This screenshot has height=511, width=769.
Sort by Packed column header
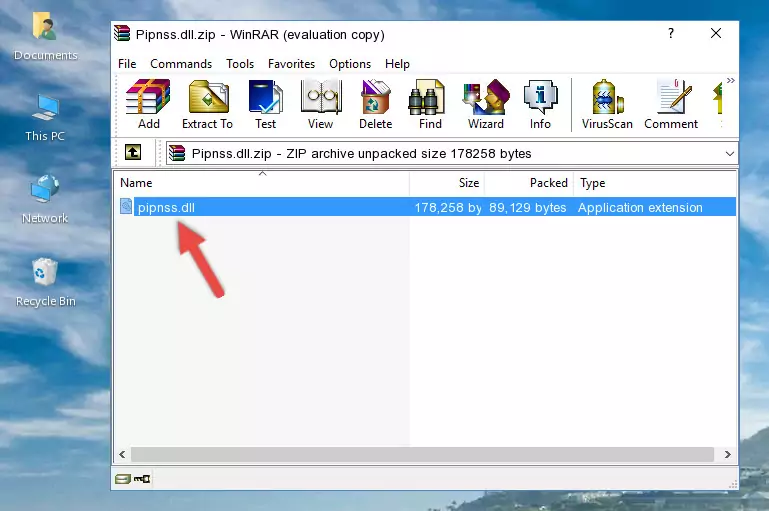click(529, 183)
